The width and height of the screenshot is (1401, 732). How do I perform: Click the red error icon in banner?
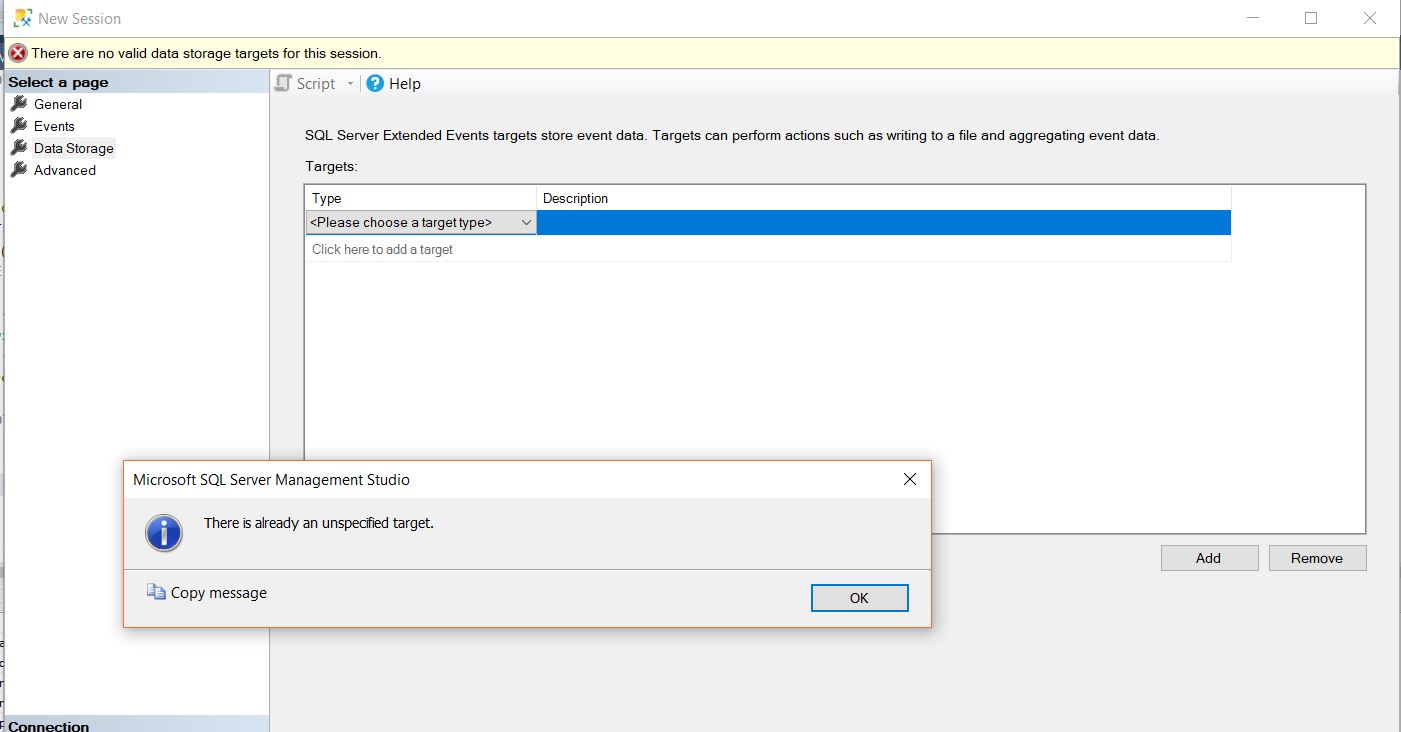[x=18, y=53]
